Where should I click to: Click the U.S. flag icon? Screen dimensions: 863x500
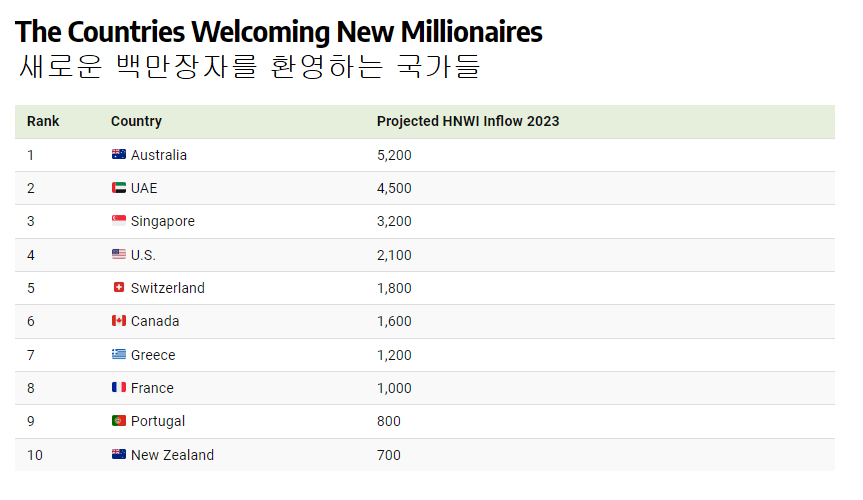coord(119,254)
